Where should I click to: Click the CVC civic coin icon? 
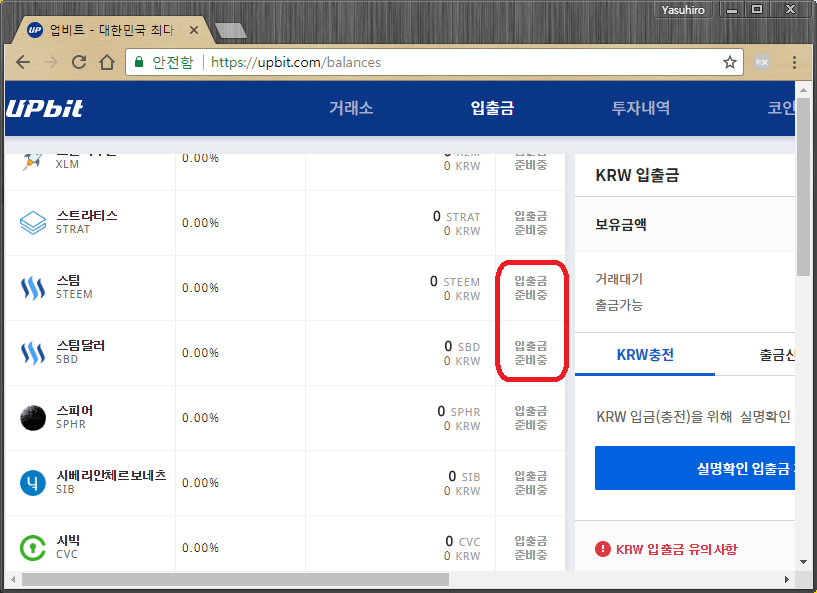tap(33, 548)
